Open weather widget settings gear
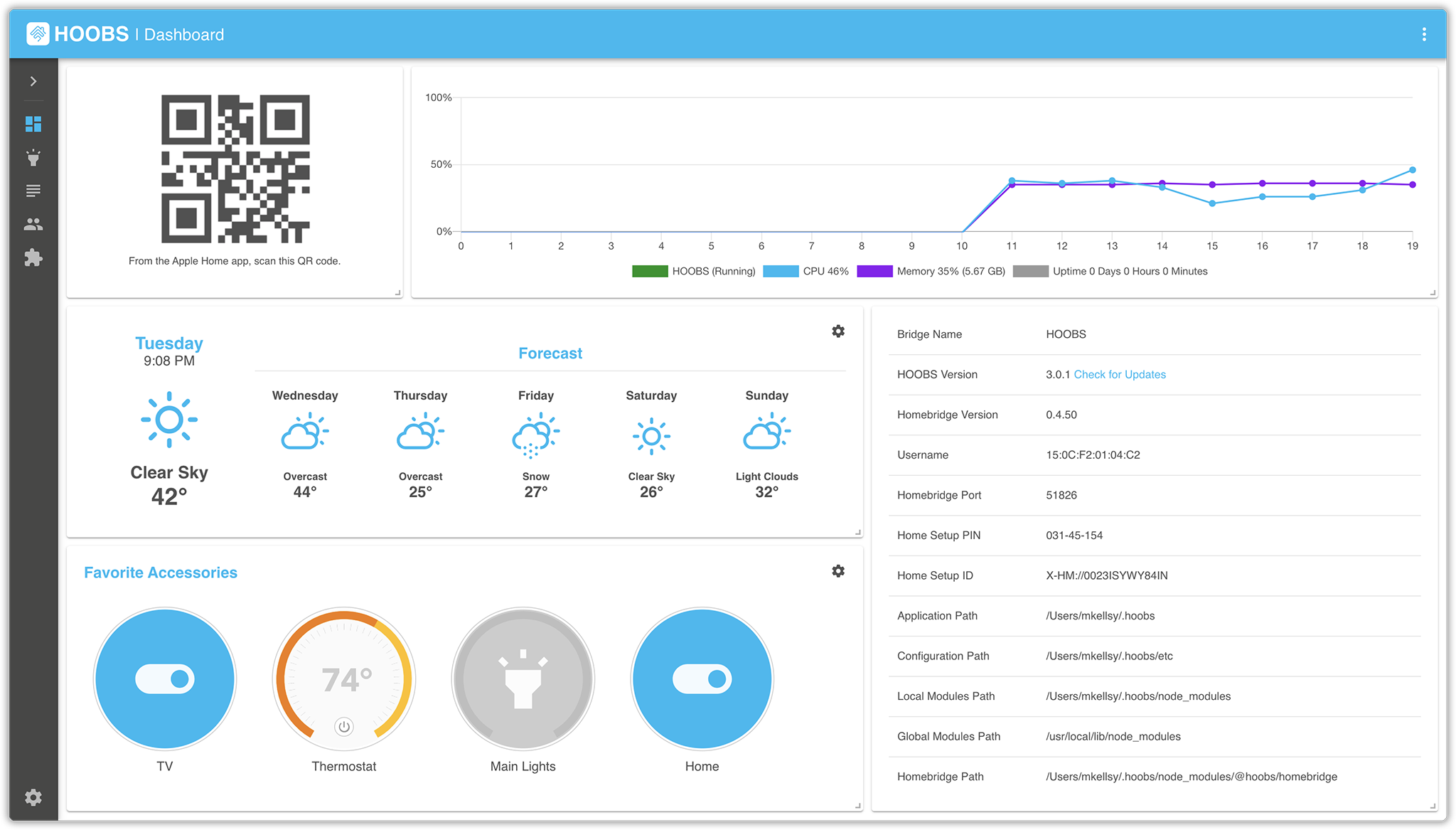The width and height of the screenshot is (1456, 830). [838, 331]
